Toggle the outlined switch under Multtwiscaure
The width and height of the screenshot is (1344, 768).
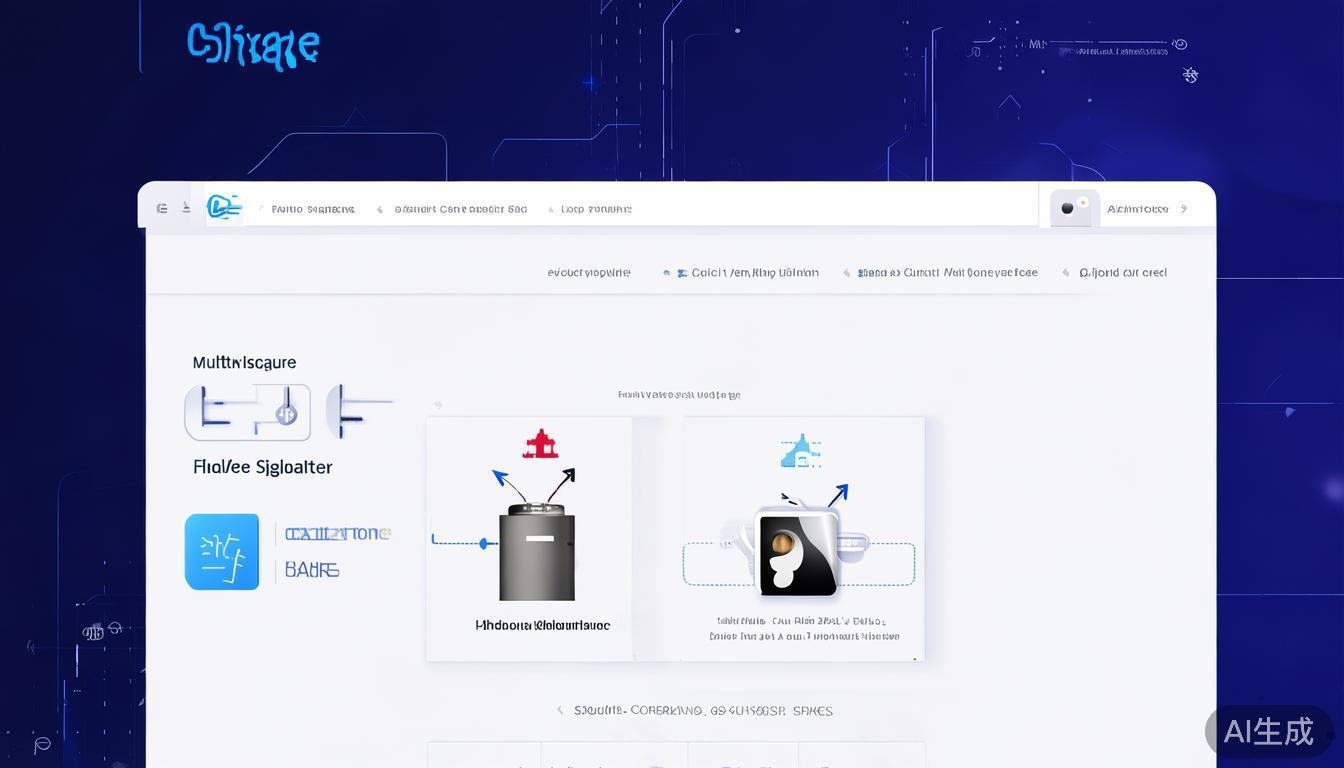coord(247,412)
